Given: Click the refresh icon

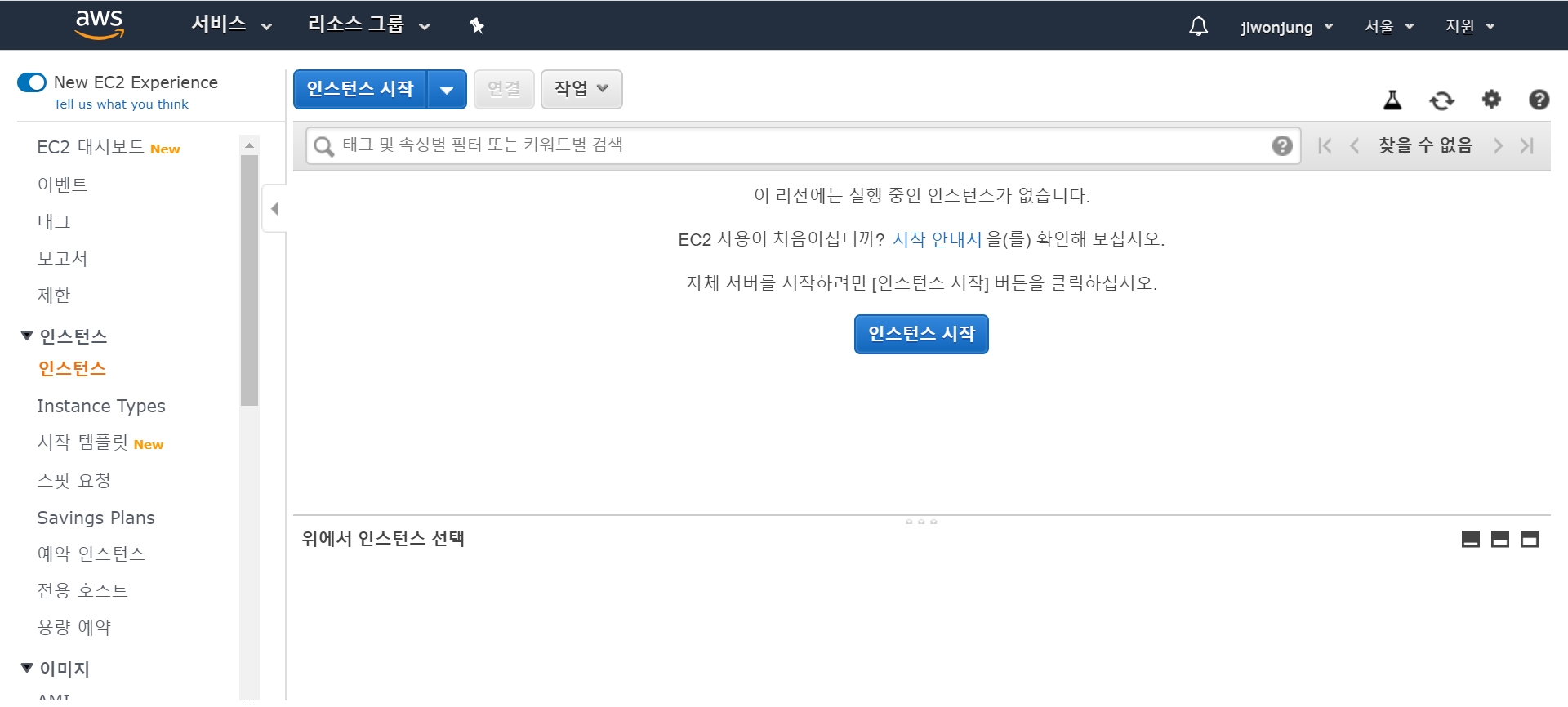Looking at the screenshot, I should (x=1441, y=100).
